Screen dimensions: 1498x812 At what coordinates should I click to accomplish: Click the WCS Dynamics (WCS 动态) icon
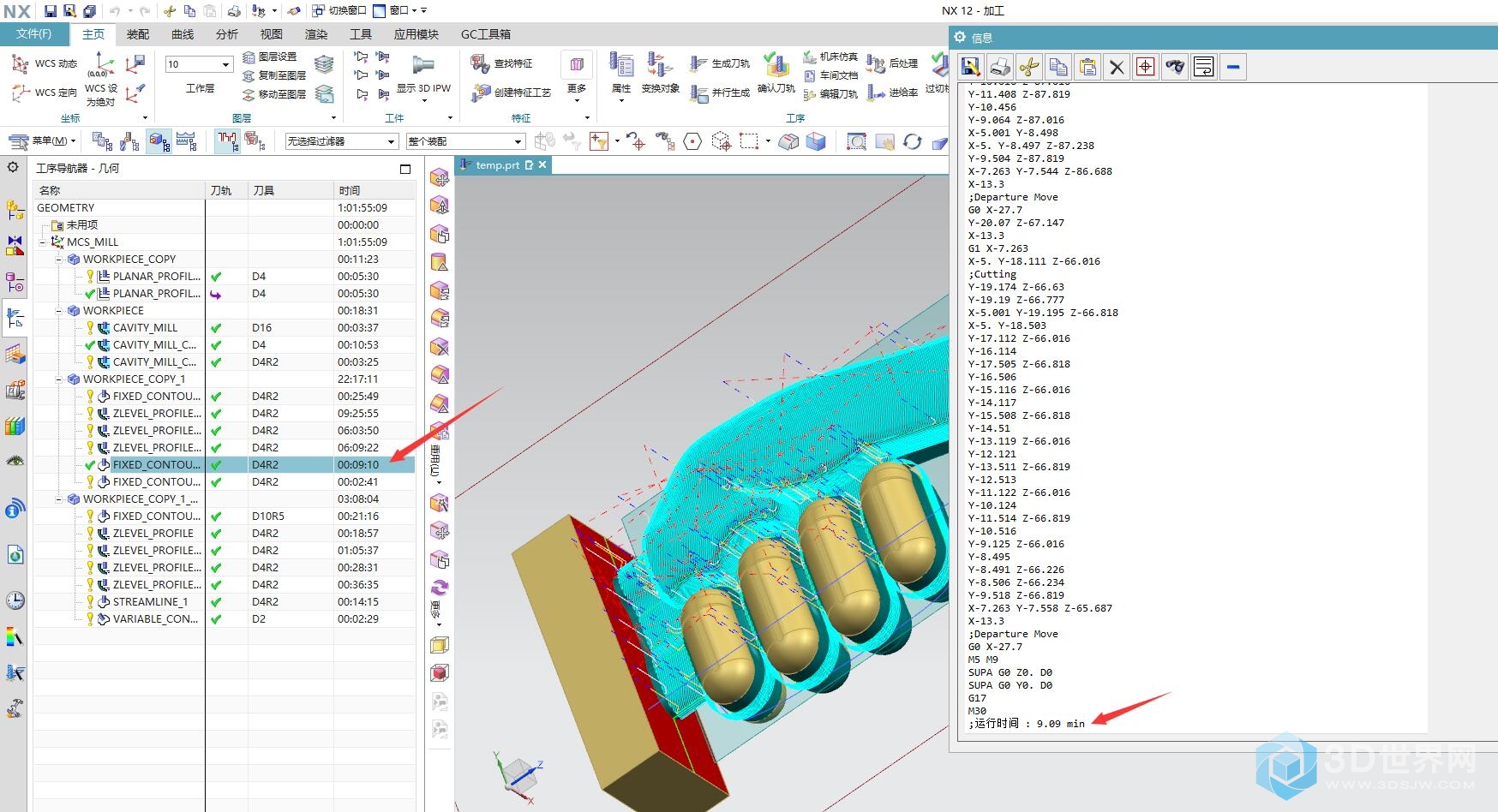click(x=20, y=63)
